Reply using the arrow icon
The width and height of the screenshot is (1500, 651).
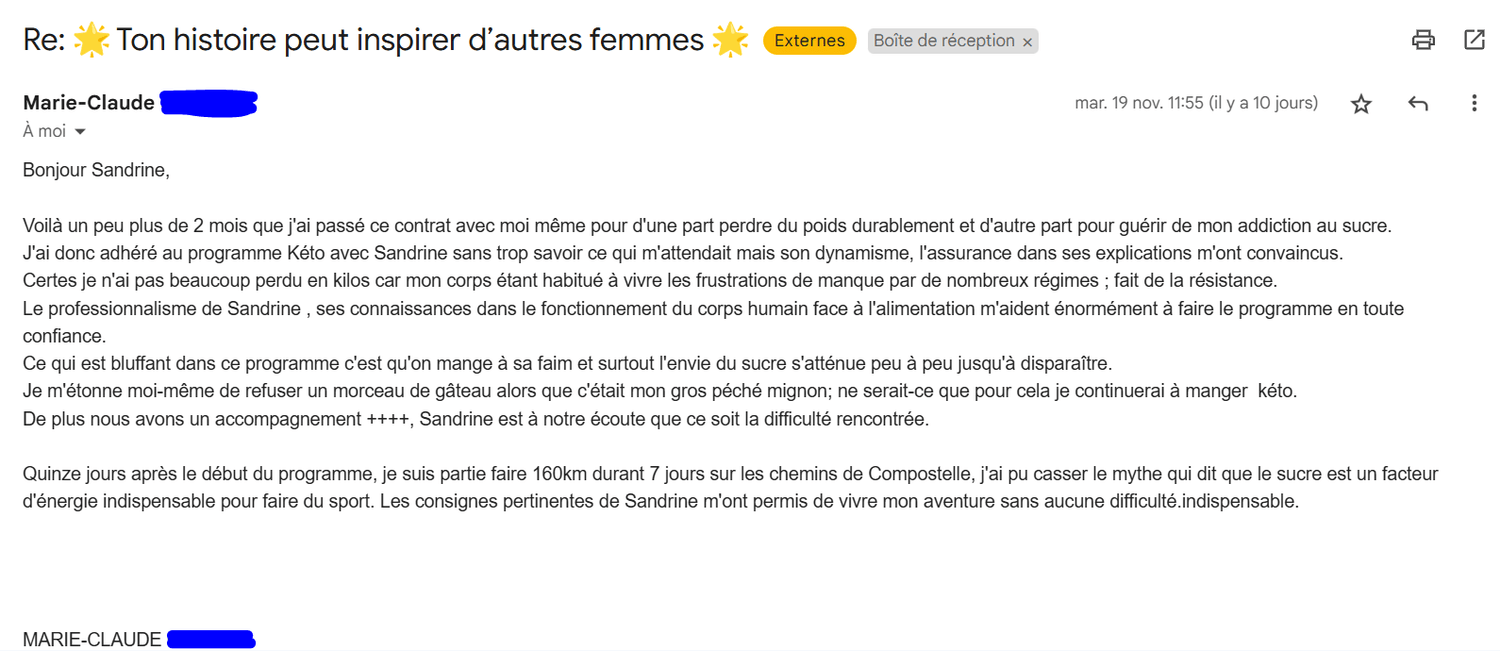pyautogui.click(x=1418, y=103)
